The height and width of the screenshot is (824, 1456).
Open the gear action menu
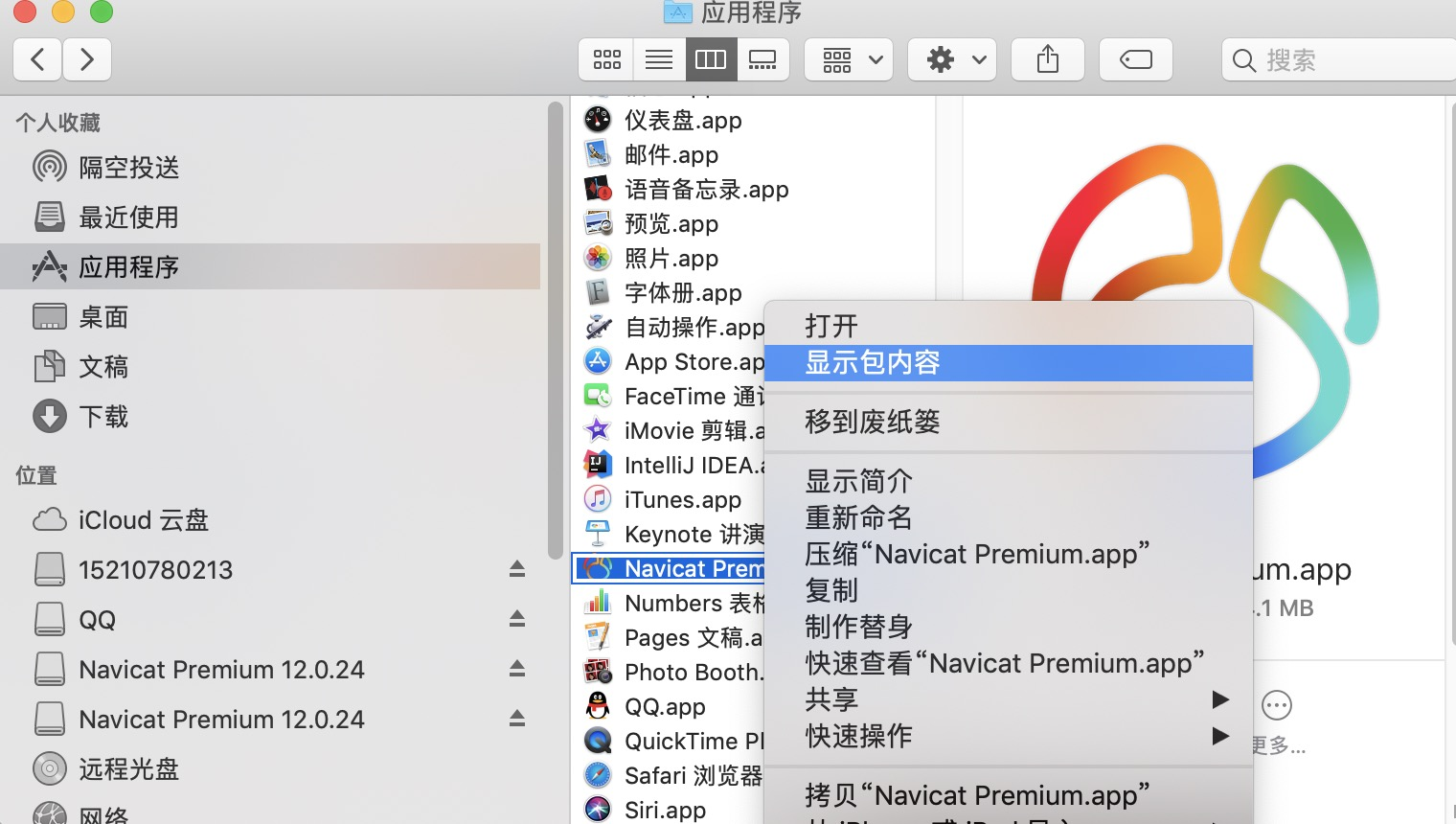coord(952,60)
